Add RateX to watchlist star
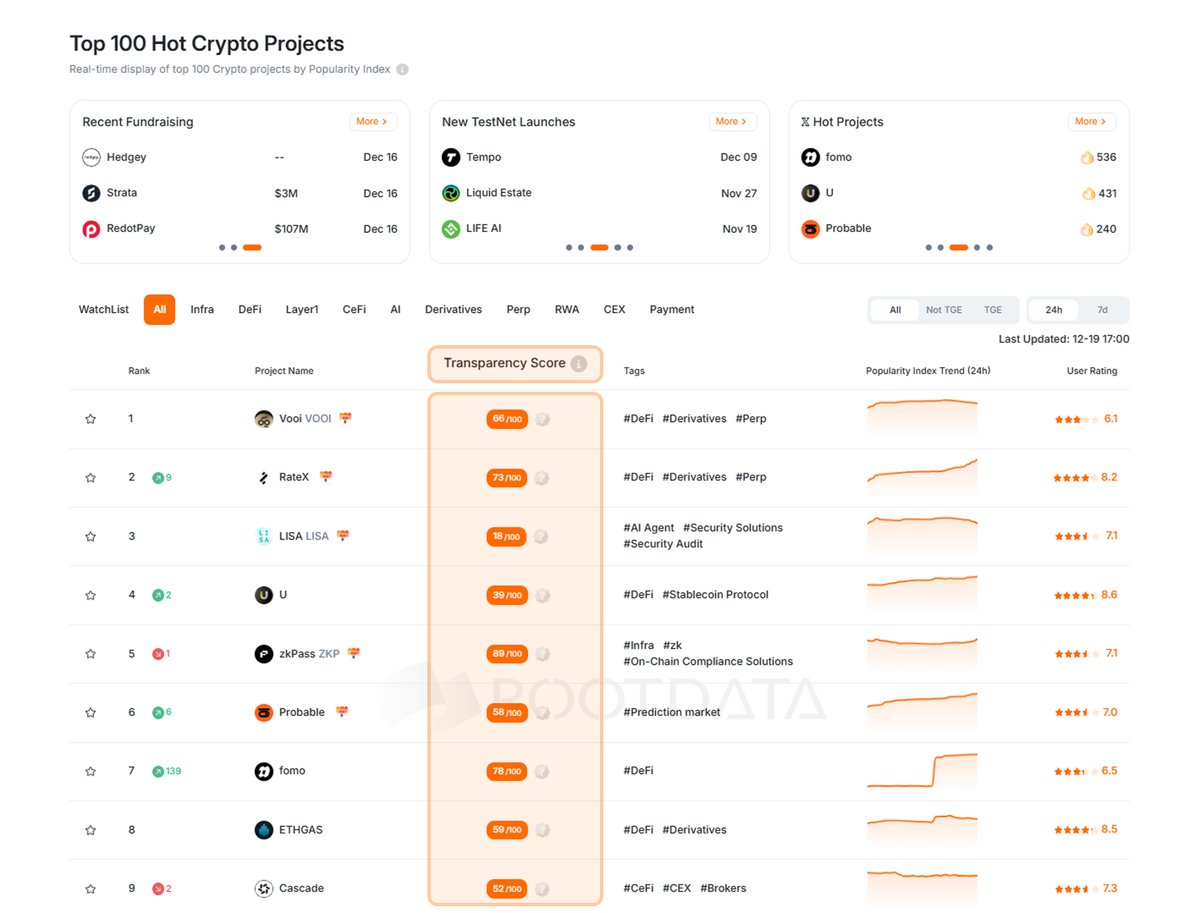1200x913 pixels. (x=91, y=478)
